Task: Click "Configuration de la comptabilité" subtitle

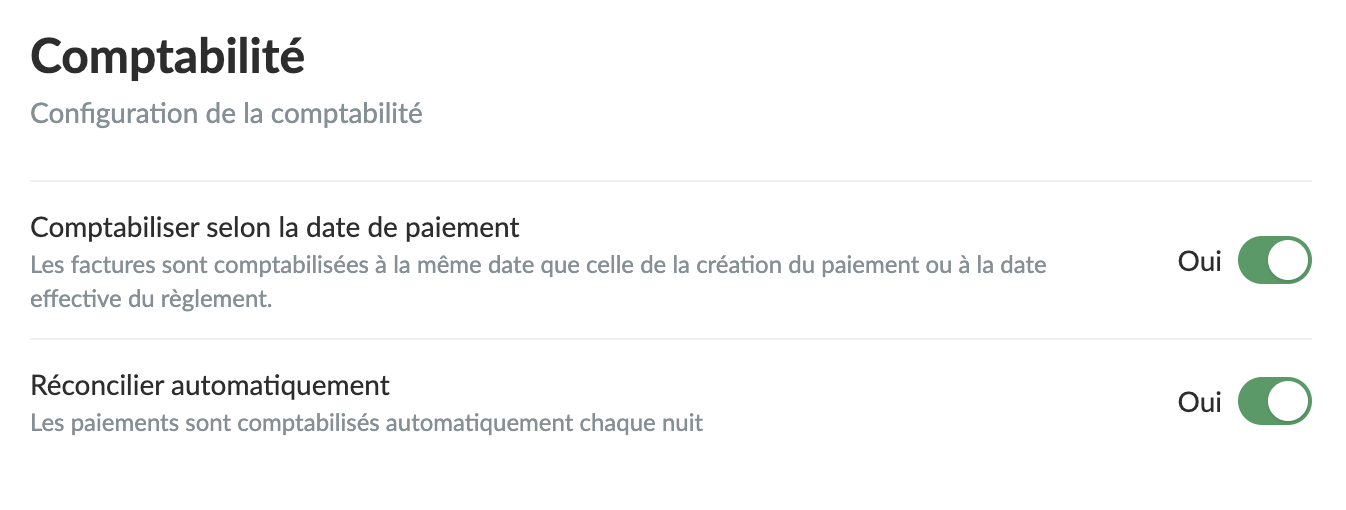Action: [226, 113]
